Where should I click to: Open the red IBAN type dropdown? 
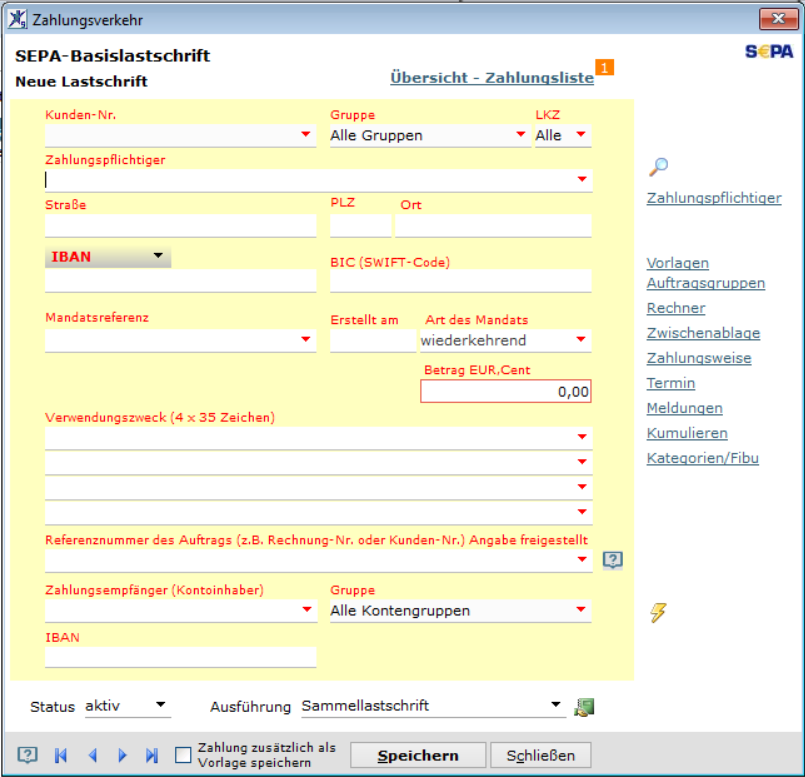pos(108,256)
